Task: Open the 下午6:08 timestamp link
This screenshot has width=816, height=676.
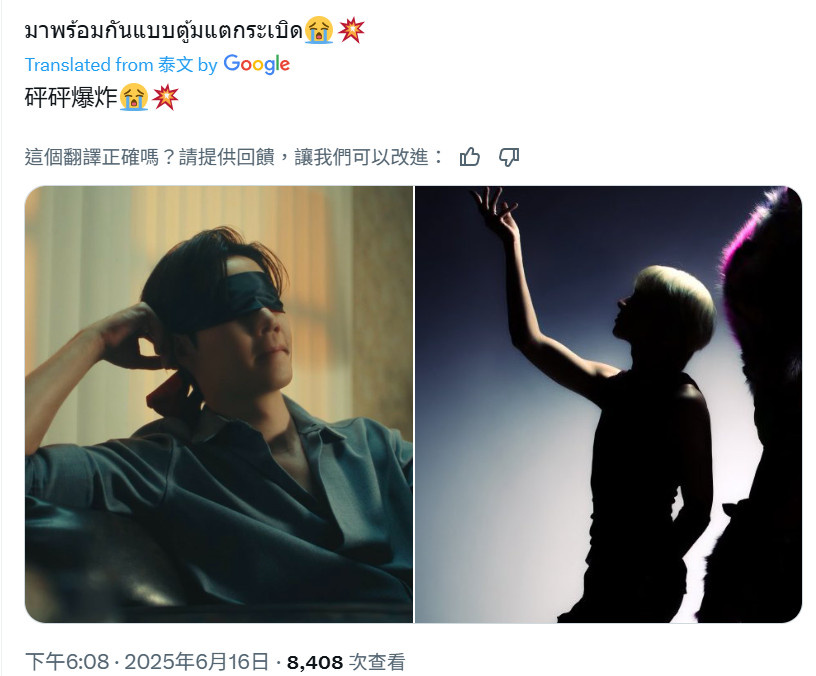Action: pos(67,662)
